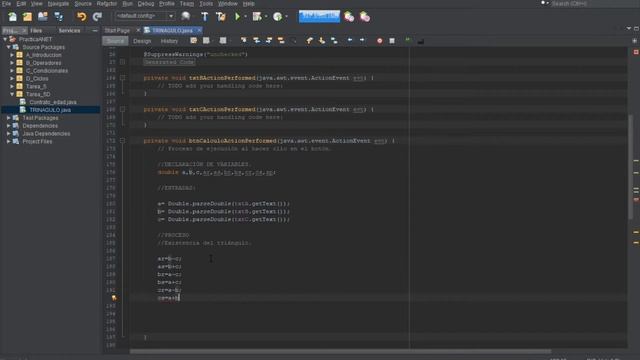This screenshot has height=360, width=640.
Task: Open the Refactor menu
Action: tap(107, 3)
